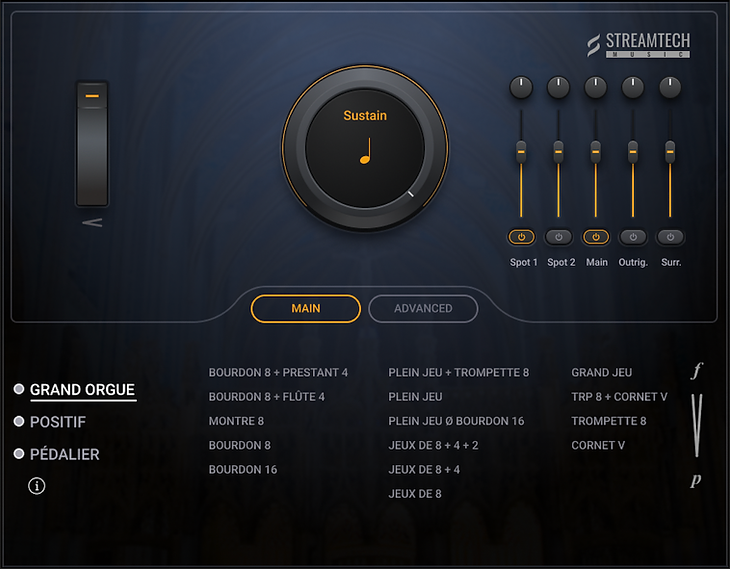The height and width of the screenshot is (569, 730).
Task: Click the Spot 1 volume fader handle
Action: pyautogui.click(x=521, y=151)
